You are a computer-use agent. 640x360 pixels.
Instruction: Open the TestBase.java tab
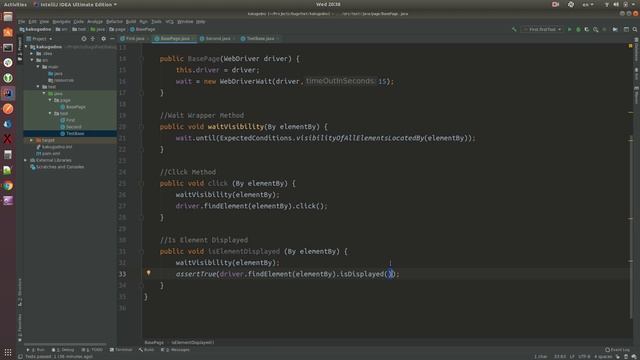click(x=260, y=38)
